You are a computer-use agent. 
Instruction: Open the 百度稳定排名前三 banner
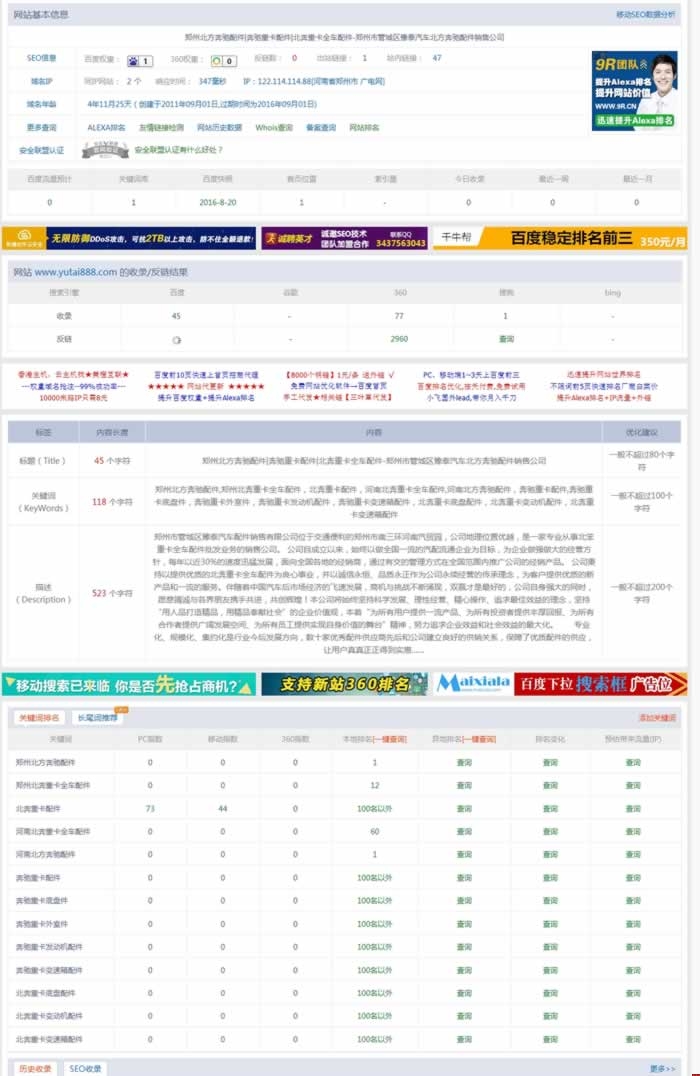pos(598,240)
